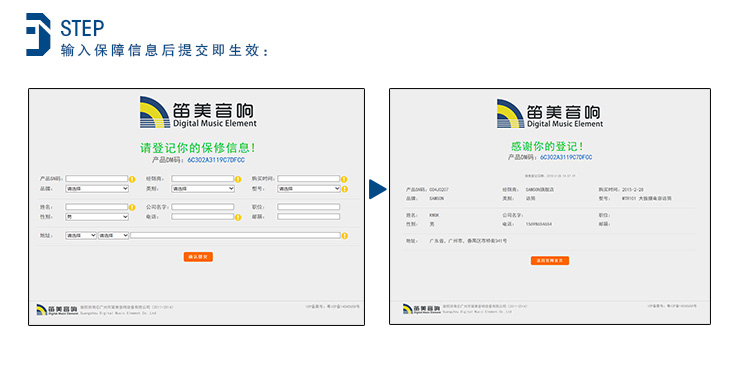This screenshot has height=379, width=738.
Task: Click into the 公司名字 input field
Action: pos(203,207)
